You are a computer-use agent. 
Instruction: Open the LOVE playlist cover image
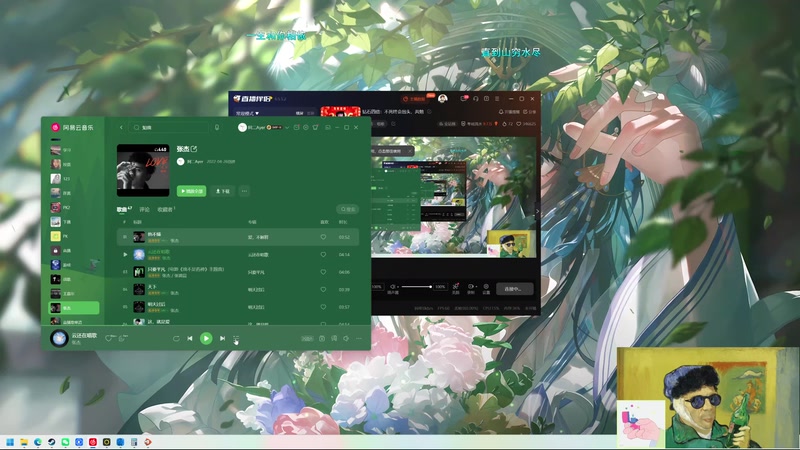pos(143,170)
